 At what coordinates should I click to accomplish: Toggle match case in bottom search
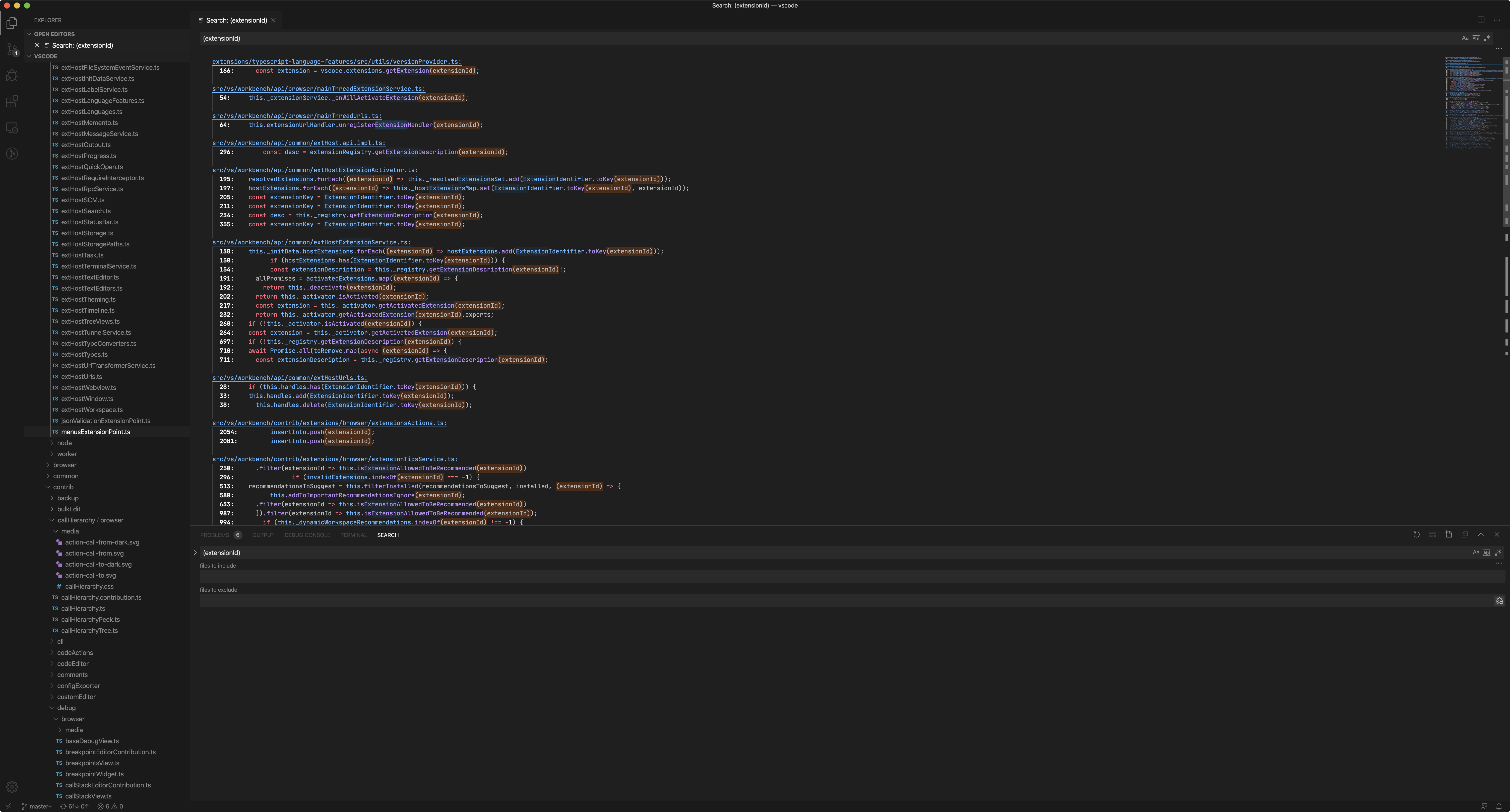click(1476, 553)
